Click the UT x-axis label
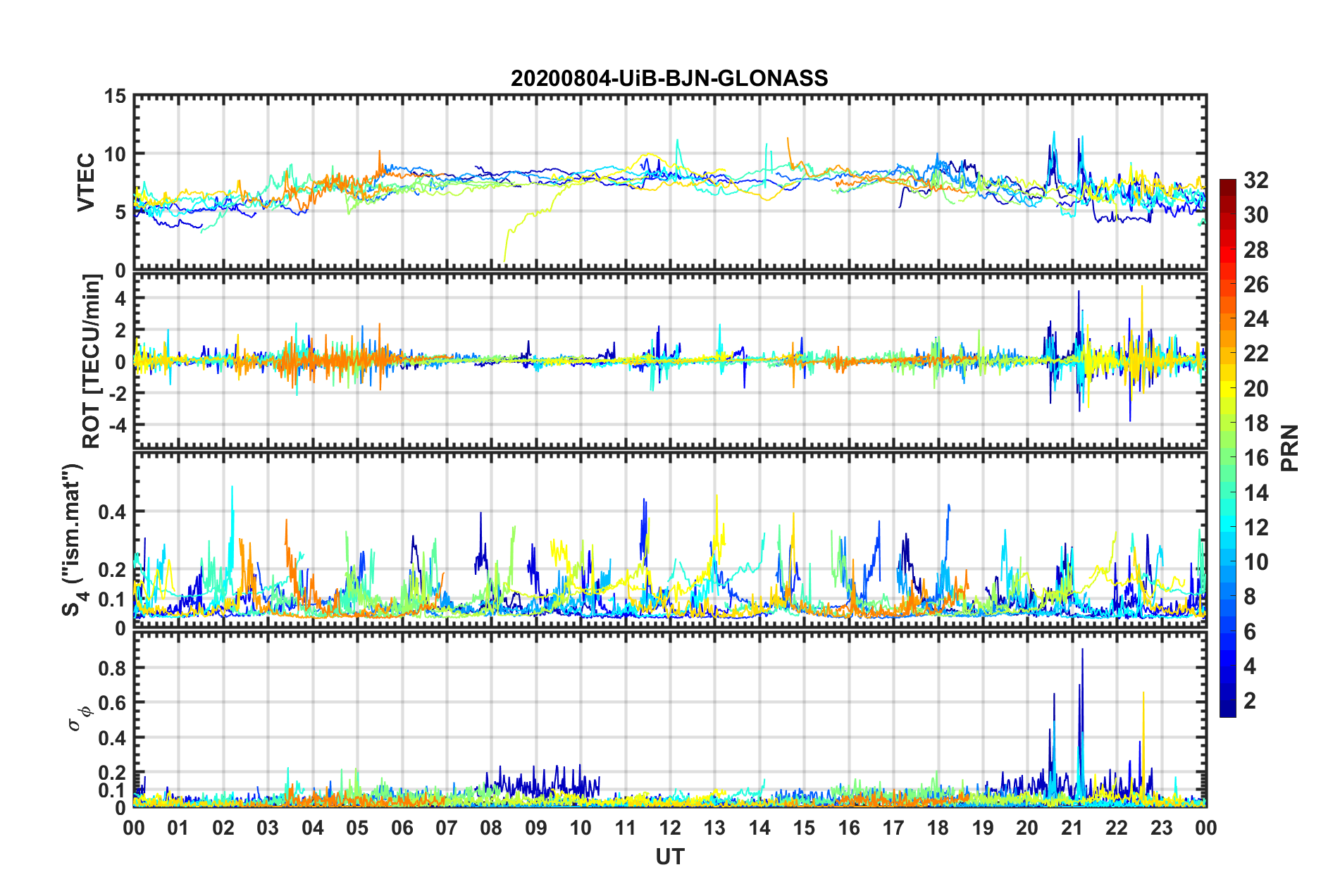The image size is (1340, 896). pos(669,857)
